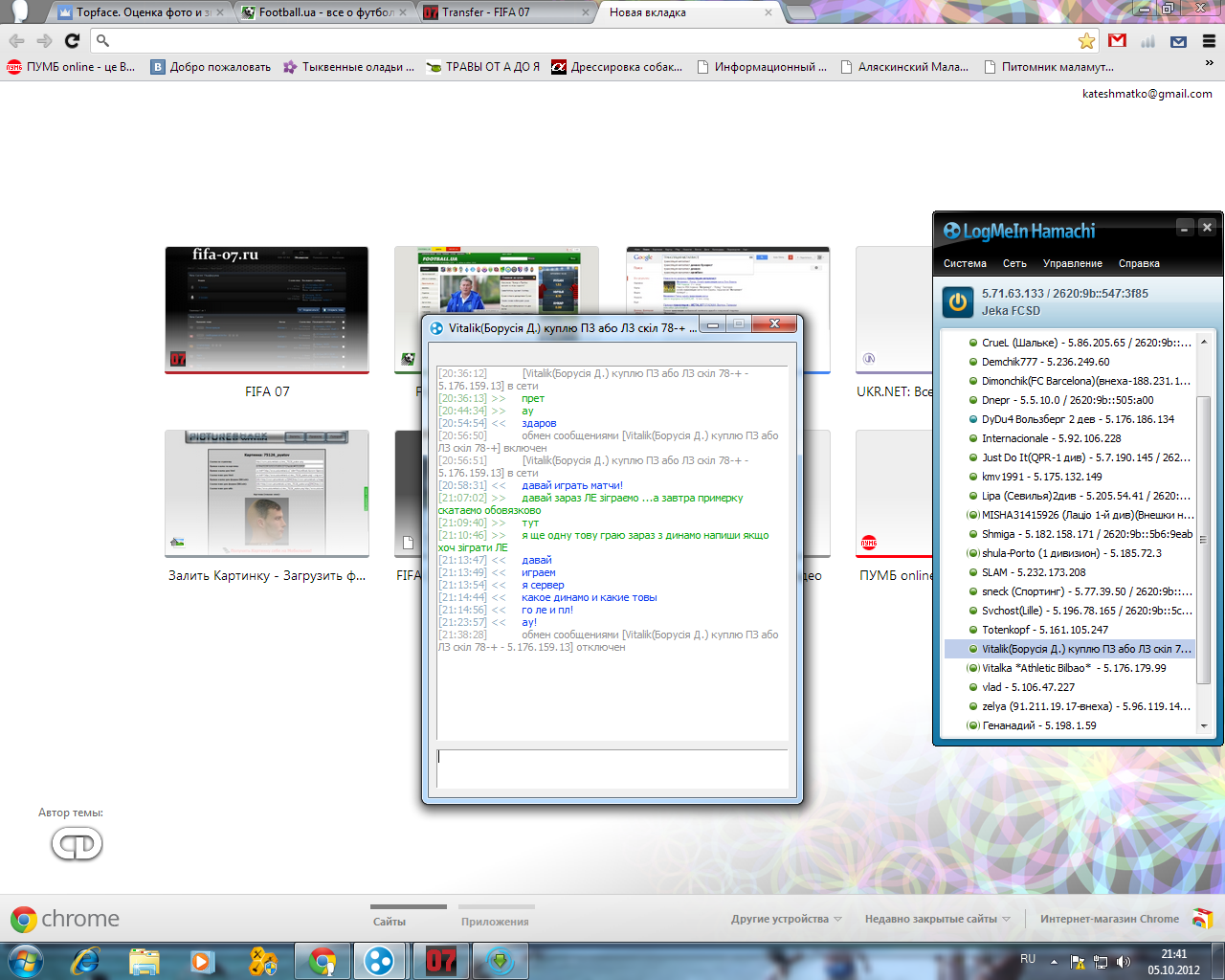The width and height of the screenshot is (1225, 980).
Task: Switch to FIFA 07 taskbar icon
Action: [440, 961]
